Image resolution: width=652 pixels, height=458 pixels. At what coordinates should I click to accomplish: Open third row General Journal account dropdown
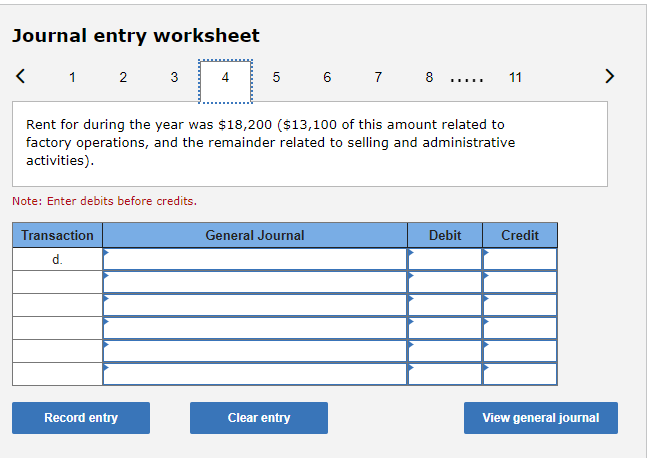[x=254, y=305]
